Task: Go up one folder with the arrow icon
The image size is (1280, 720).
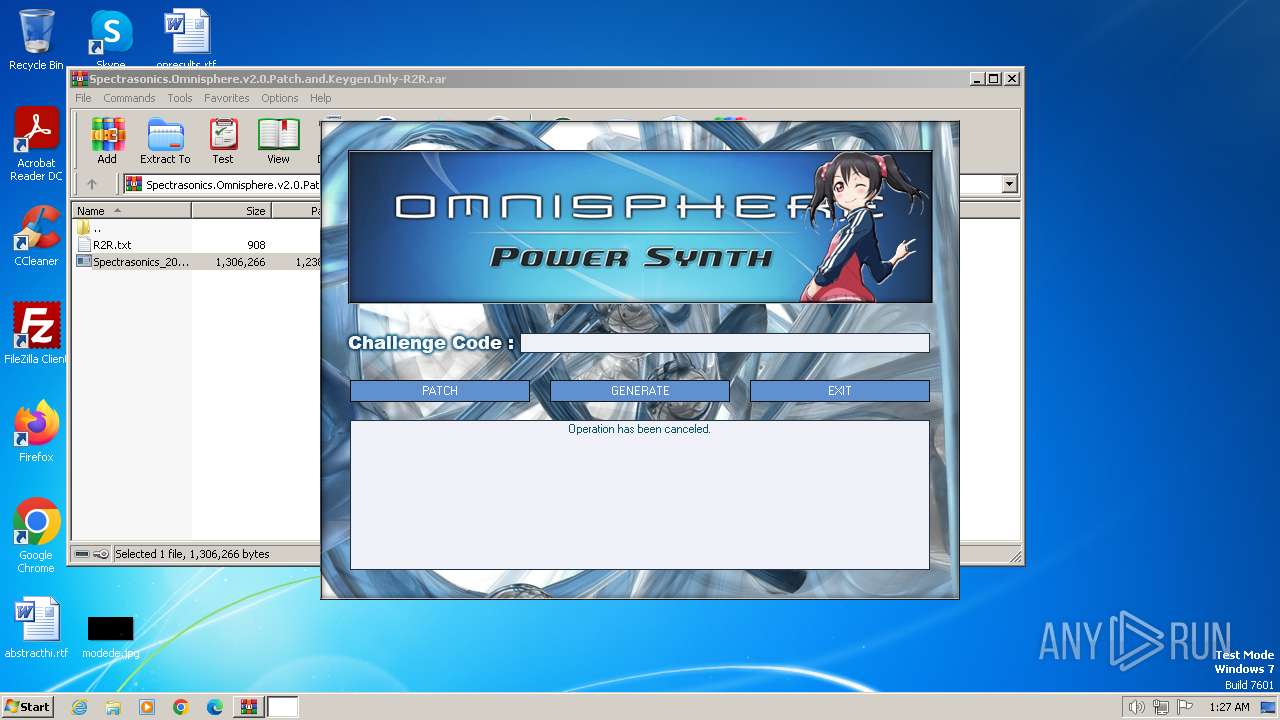Action: point(92,184)
